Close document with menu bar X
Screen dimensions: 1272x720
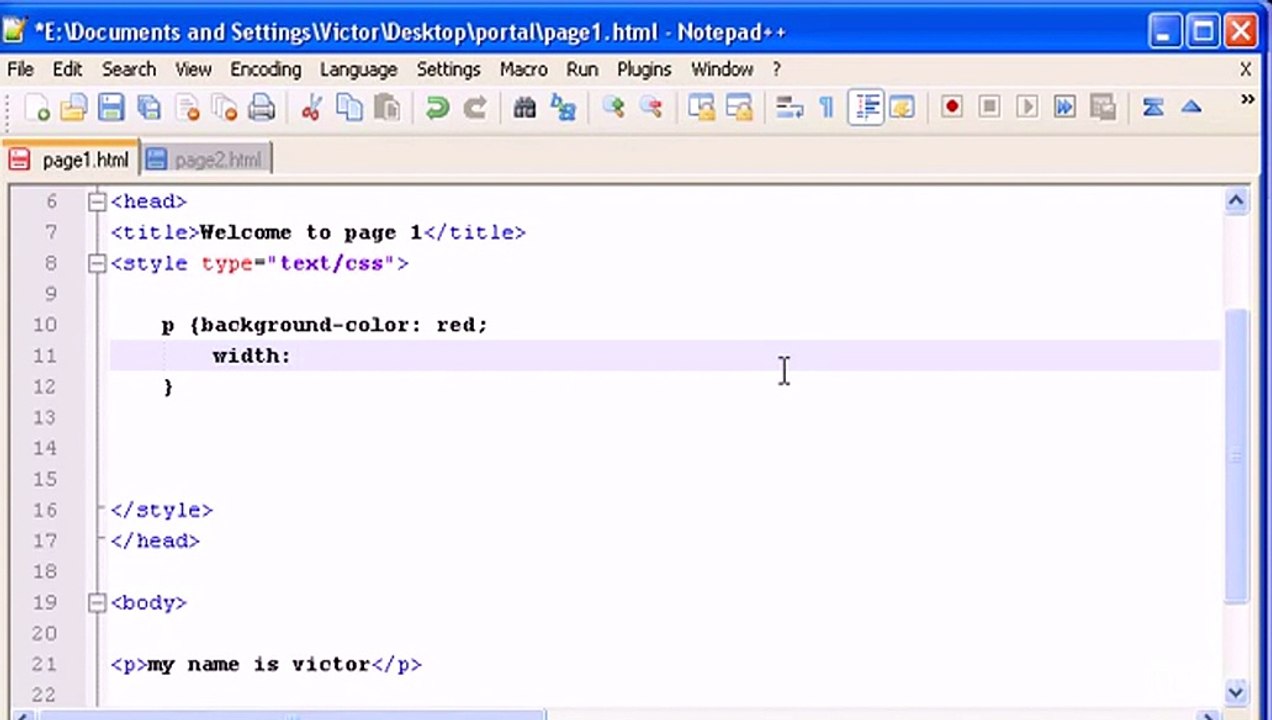click(x=1245, y=69)
